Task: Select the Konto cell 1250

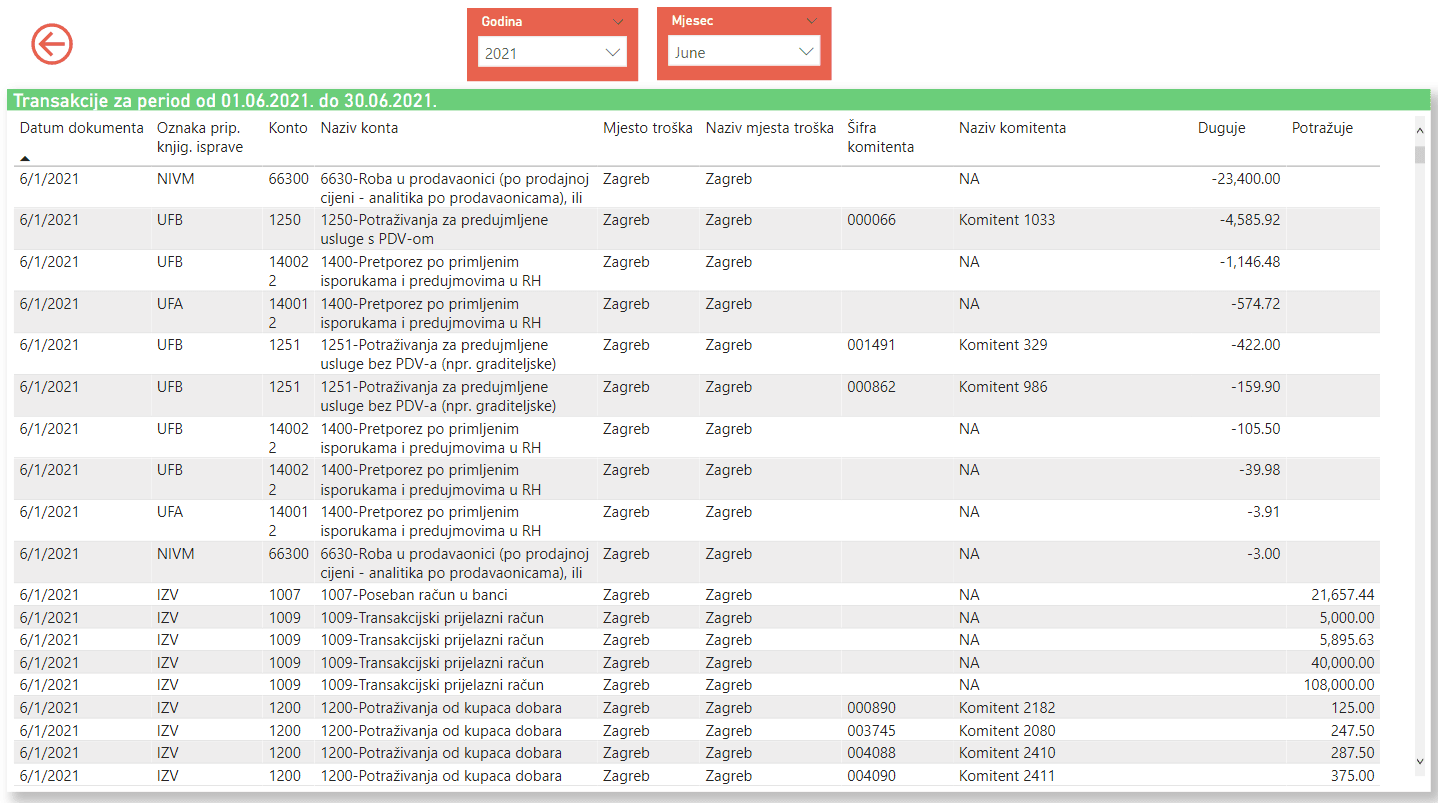Action: tap(285, 220)
